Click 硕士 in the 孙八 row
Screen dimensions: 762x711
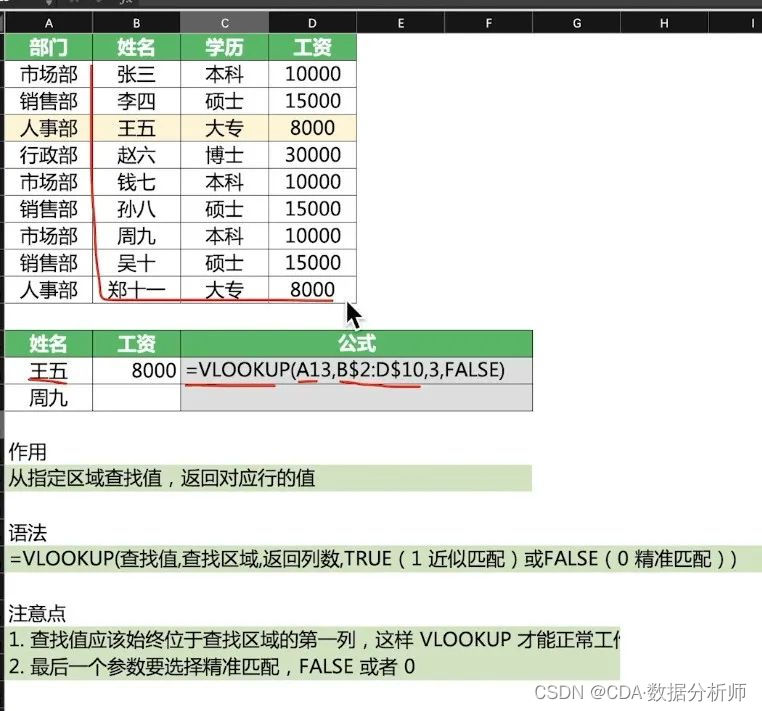pos(225,209)
